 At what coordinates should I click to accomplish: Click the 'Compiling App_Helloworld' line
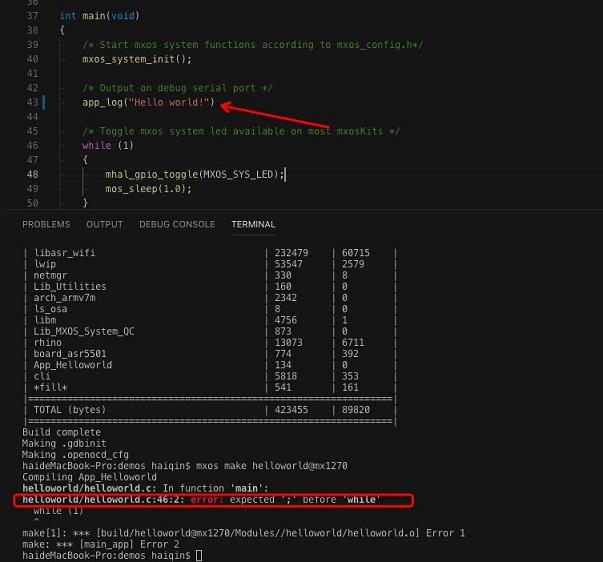pyautogui.click(x=89, y=477)
